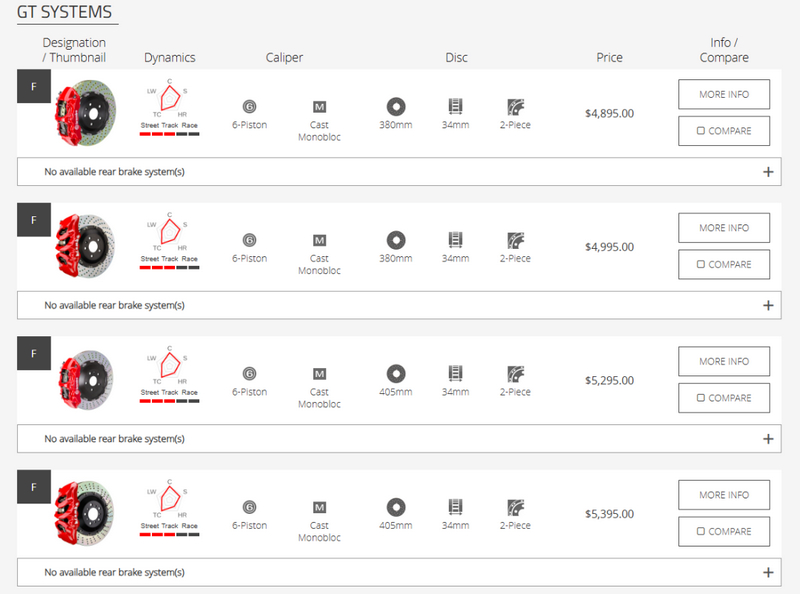Screen dimensions: 800x594
Task: Click Street/Track/Race rating bar of the $5,395.00 system
Action: (169, 534)
